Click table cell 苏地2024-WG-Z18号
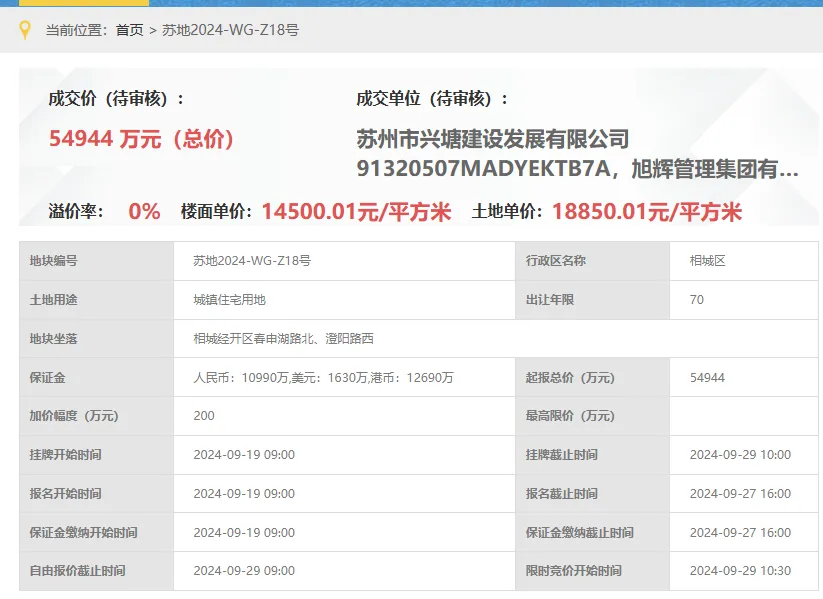The width and height of the screenshot is (823, 599). pyautogui.click(x=344, y=261)
